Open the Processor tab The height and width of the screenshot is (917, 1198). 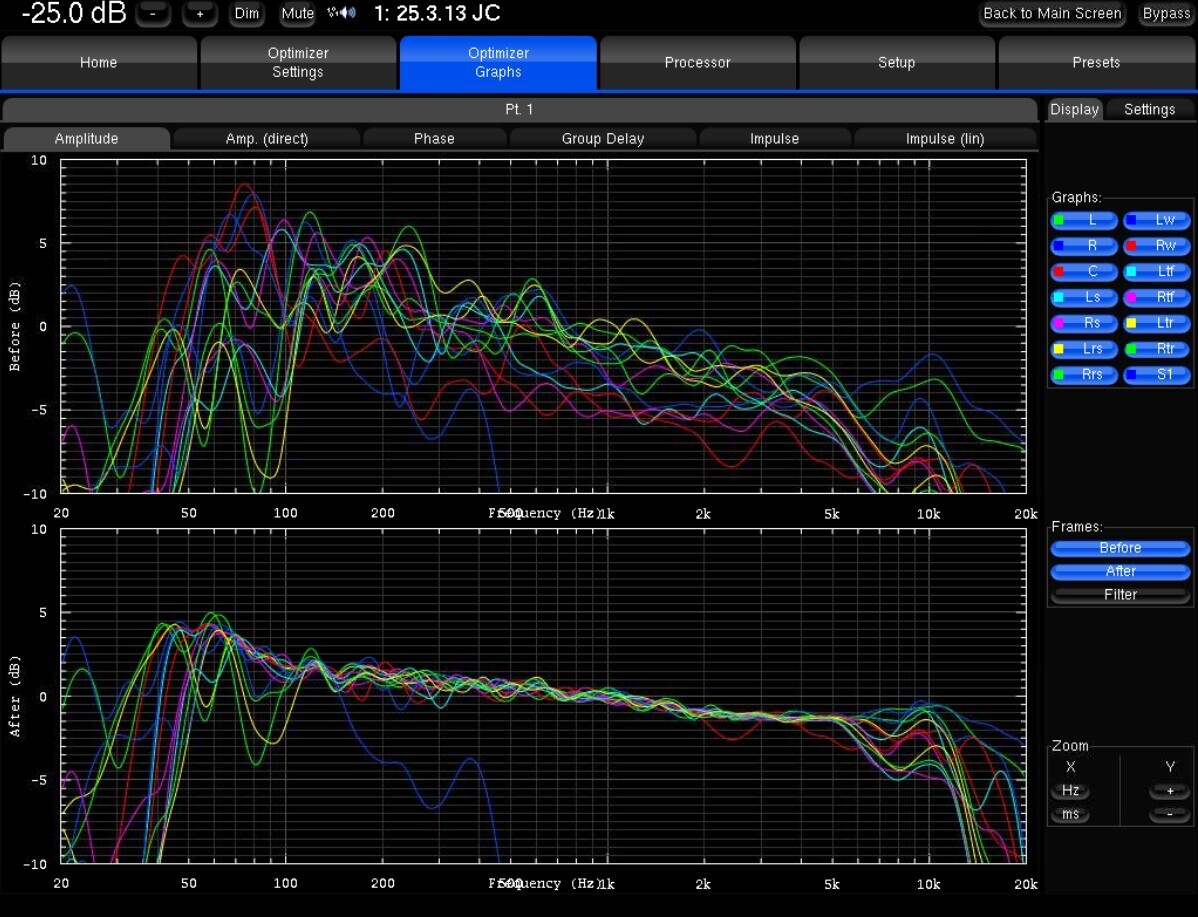697,63
